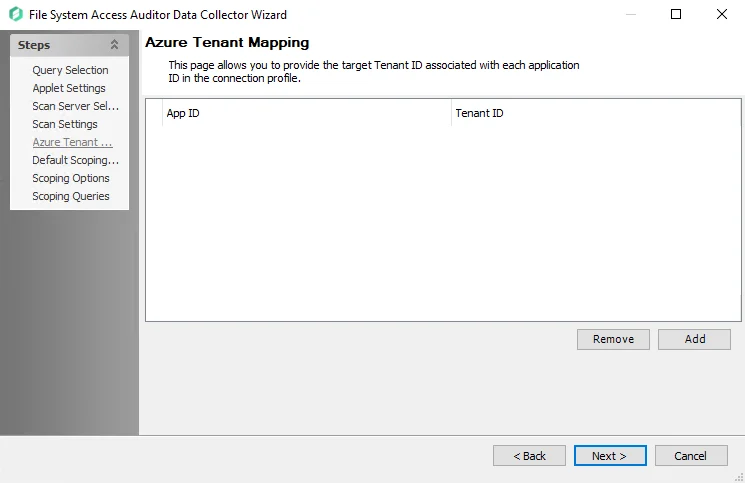Minimize the wizard window
Viewport: 745px width, 483px height.
[x=630, y=14]
